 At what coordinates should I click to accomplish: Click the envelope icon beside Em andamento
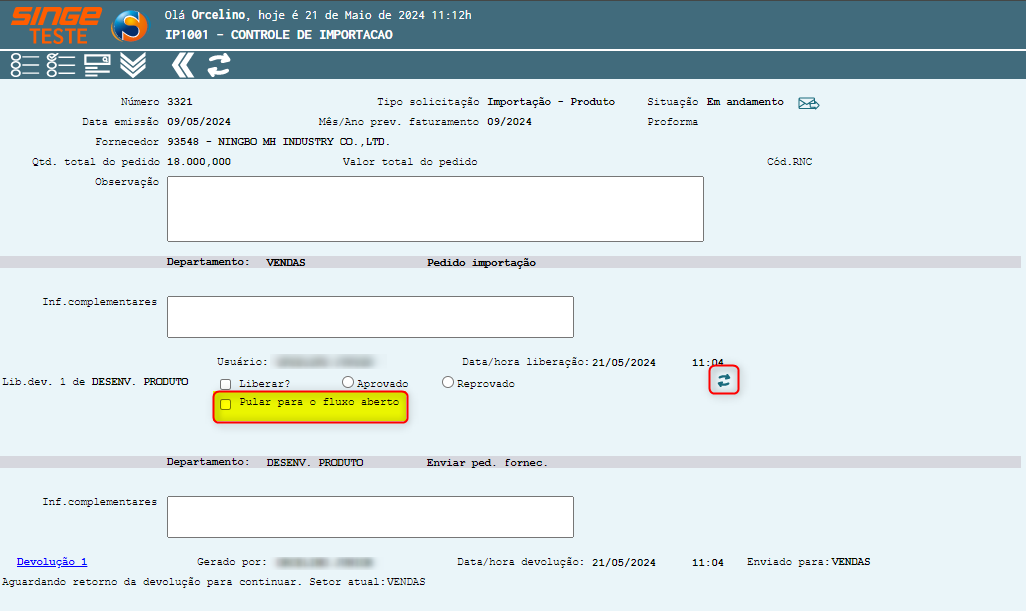[808, 103]
